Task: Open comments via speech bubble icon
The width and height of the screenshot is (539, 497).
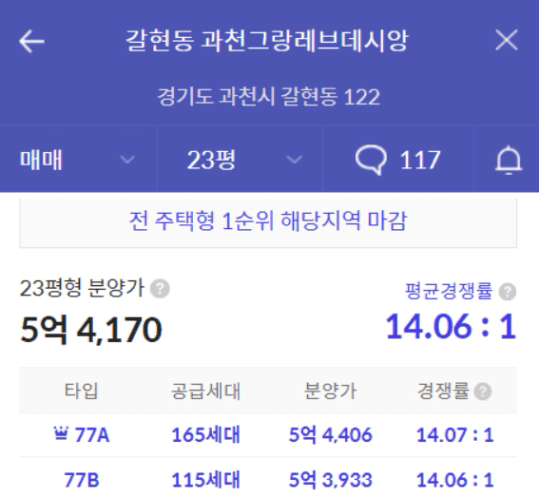Action: tap(371, 160)
